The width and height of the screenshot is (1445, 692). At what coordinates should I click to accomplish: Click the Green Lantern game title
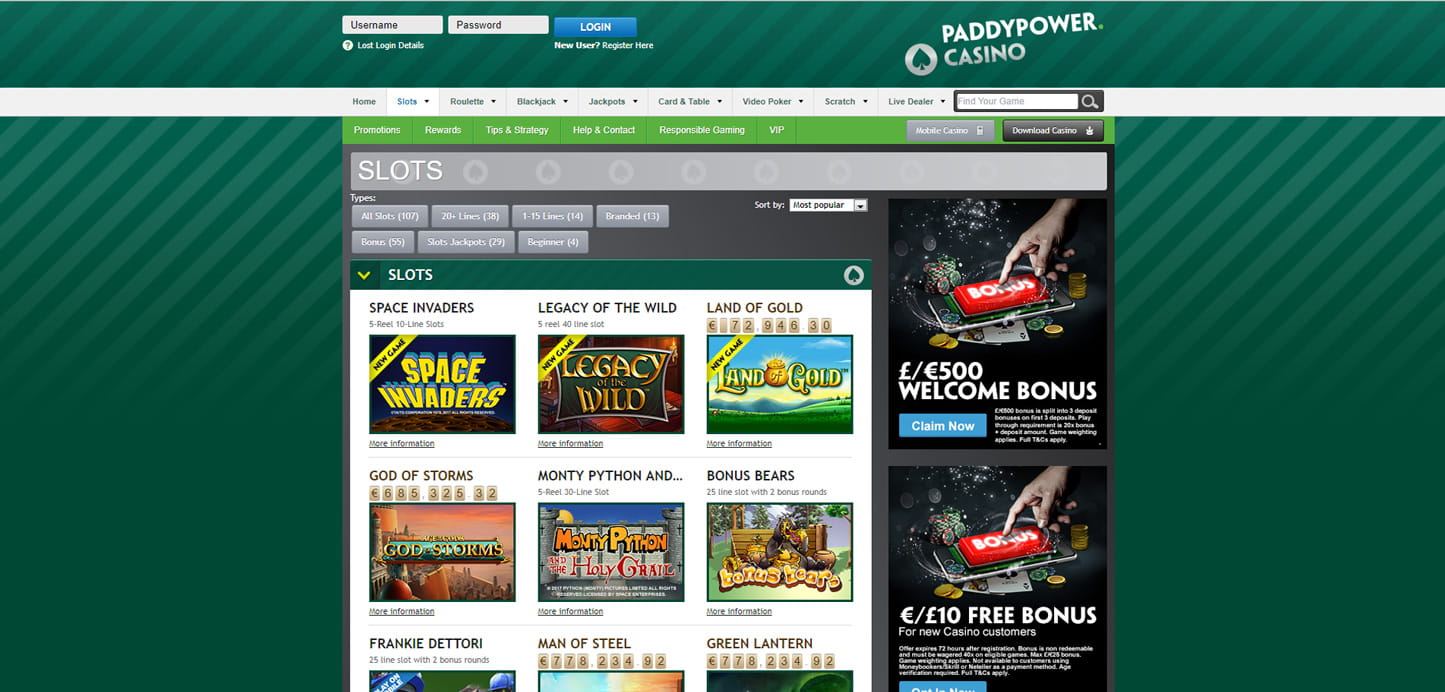pos(760,643)
